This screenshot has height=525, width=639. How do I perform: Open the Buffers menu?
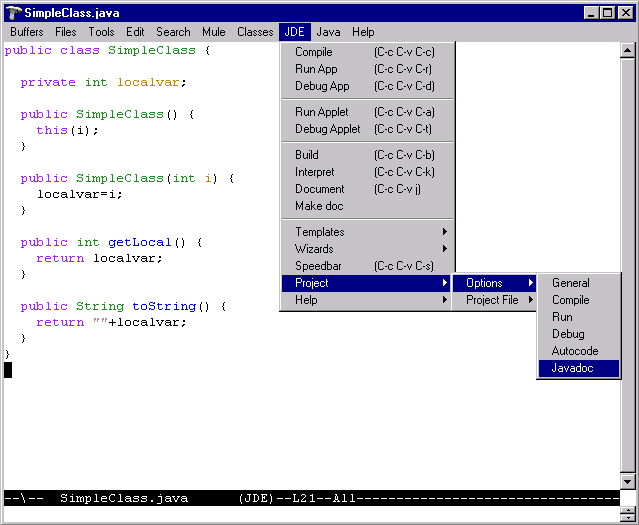pyautogui.click(x=26, y=32)
